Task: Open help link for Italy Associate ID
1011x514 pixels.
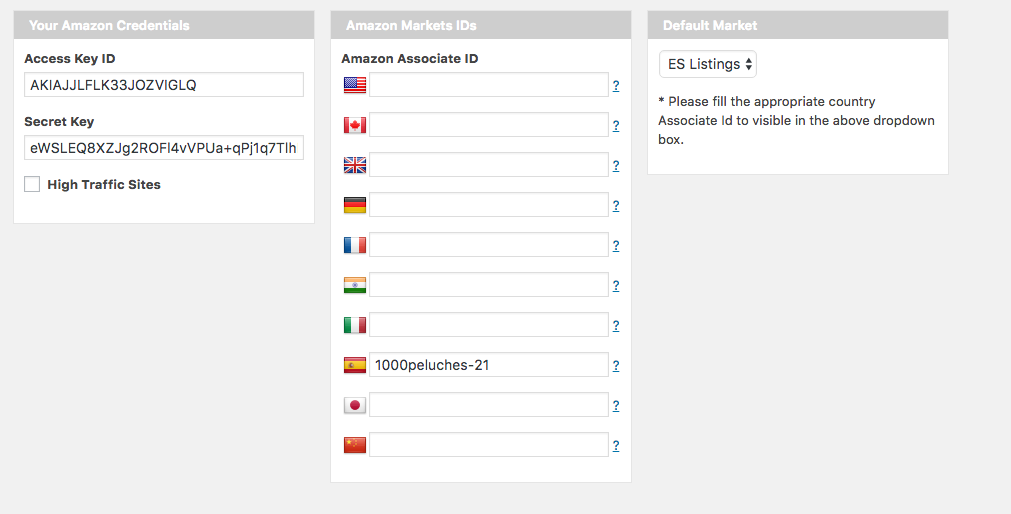Action: pos(616,326)
